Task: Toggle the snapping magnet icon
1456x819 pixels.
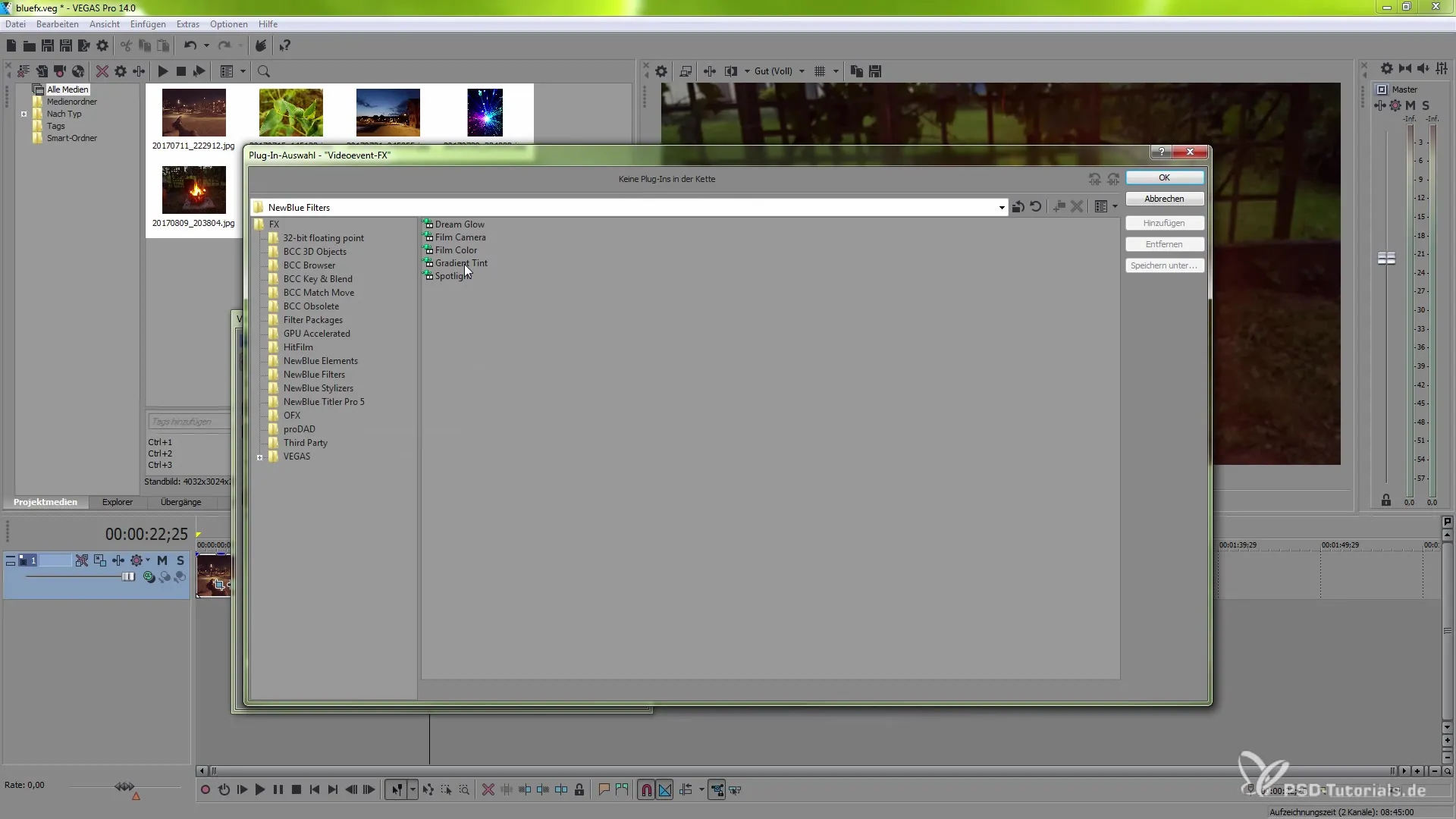Action: tap(646, 790)
